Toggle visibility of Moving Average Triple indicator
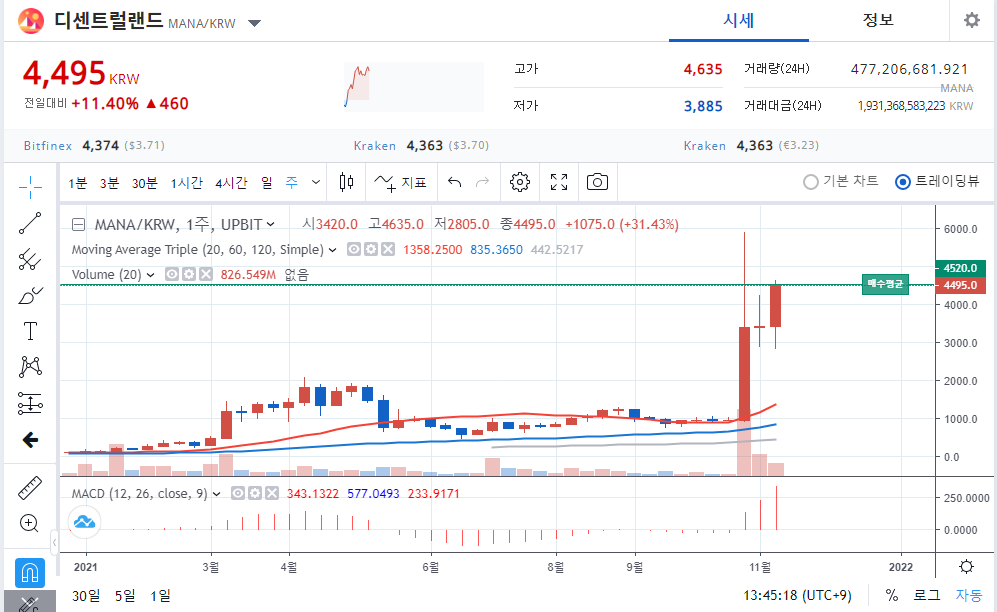 (354, 249)
